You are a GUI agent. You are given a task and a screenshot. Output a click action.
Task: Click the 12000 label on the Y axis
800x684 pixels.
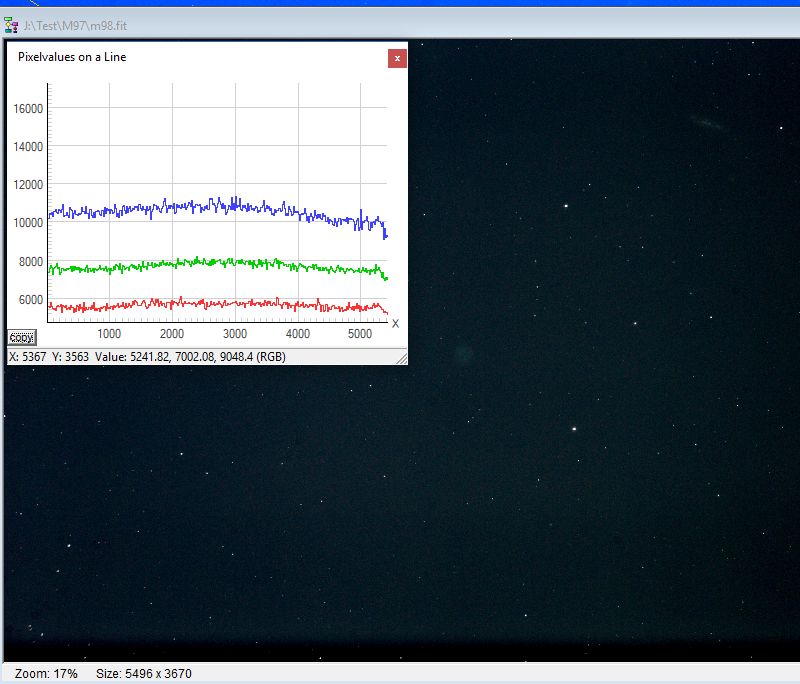tap(26, 184)
